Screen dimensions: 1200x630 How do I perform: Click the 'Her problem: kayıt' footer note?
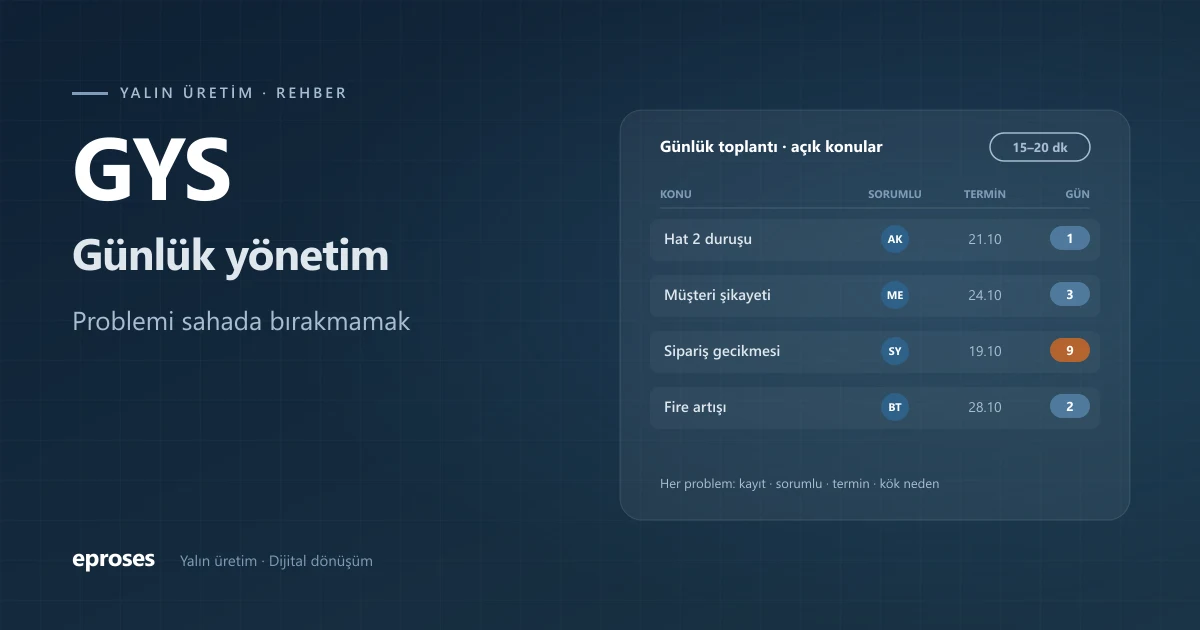(800, 484)
